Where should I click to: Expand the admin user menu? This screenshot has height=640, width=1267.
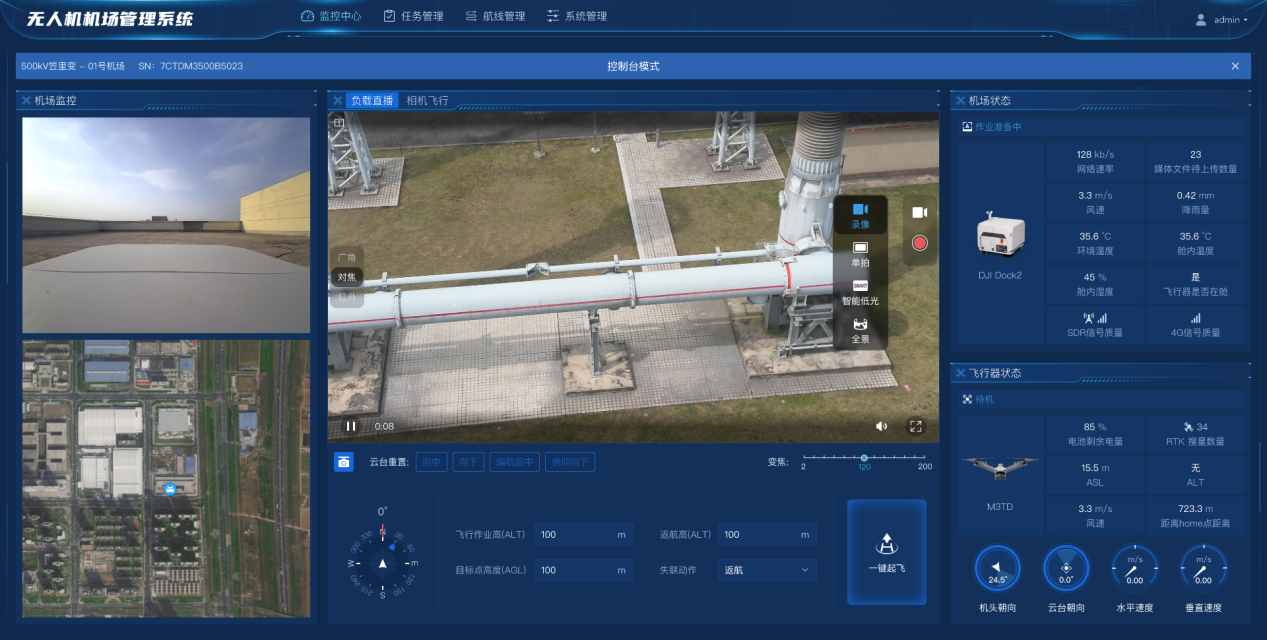click(x=1226, y=20)
